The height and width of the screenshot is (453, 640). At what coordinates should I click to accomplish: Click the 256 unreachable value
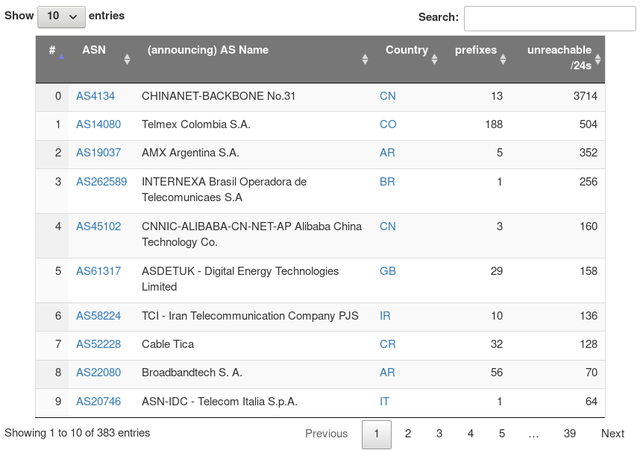tap(588, 182)
